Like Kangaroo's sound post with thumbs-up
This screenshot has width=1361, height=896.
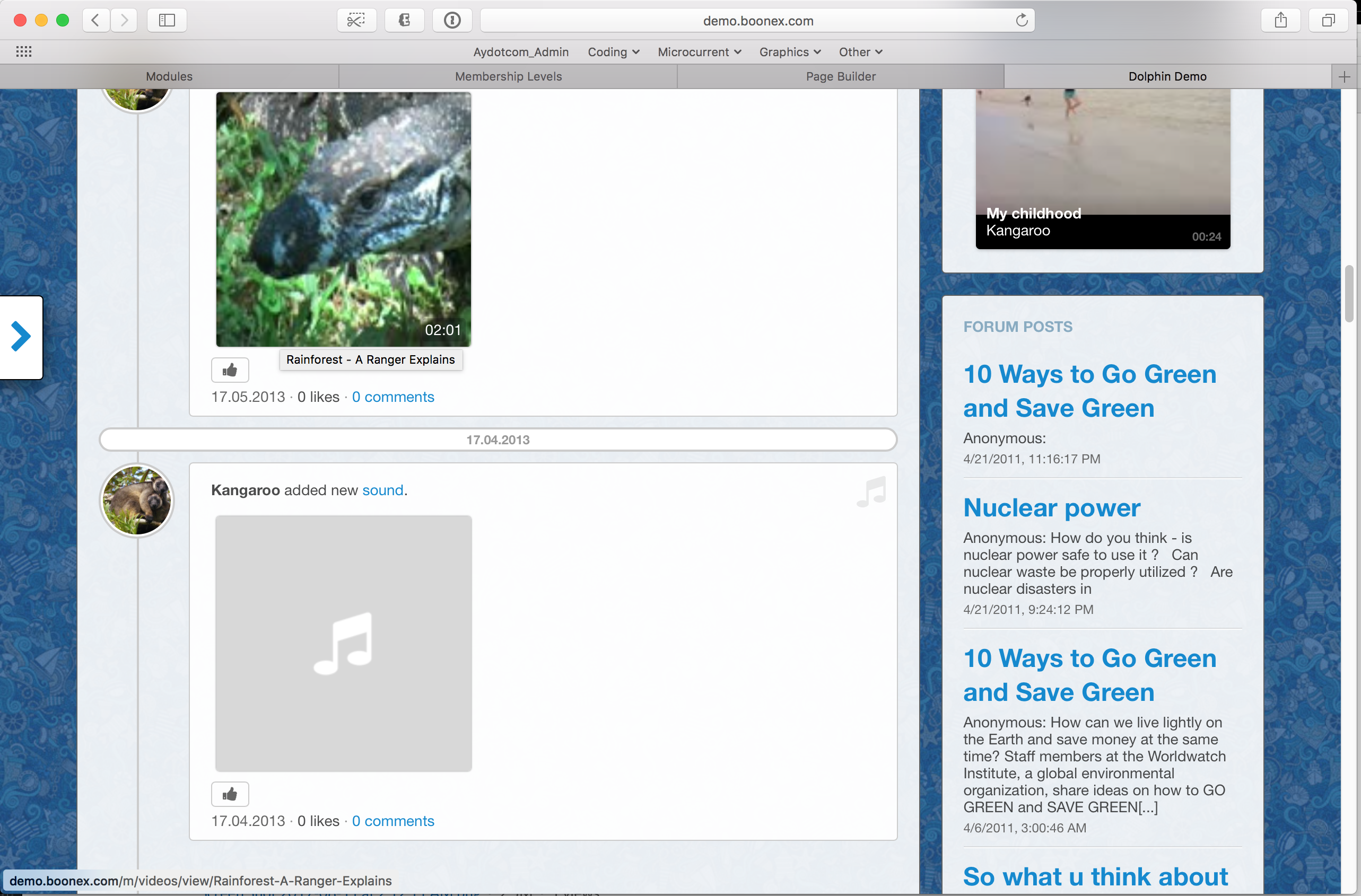pyautogui.click(x=230, y=794)
